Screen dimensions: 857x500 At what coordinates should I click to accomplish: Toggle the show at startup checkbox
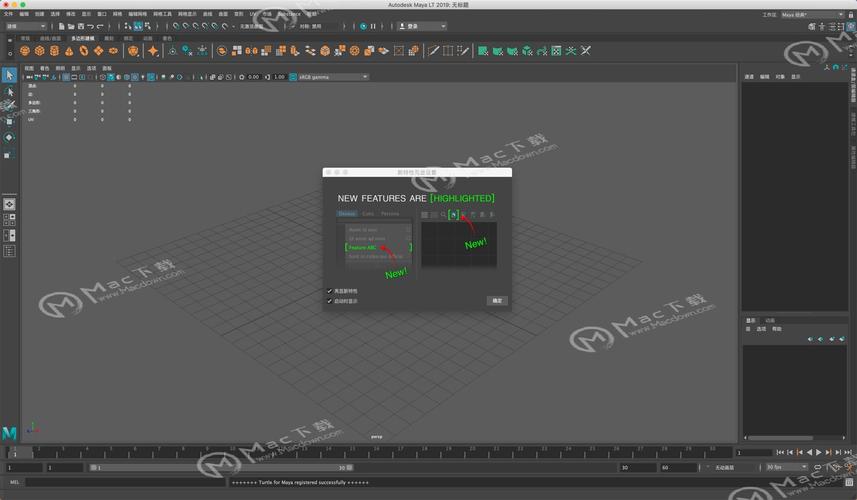pos(330,301)
